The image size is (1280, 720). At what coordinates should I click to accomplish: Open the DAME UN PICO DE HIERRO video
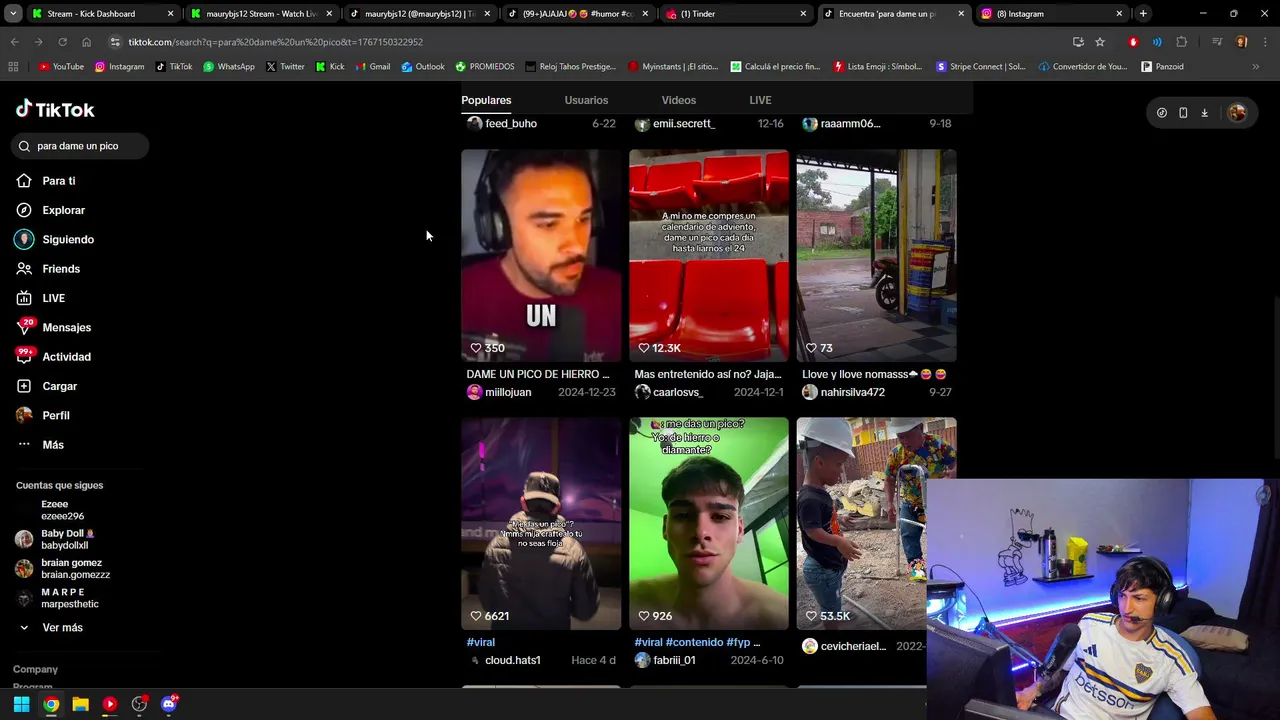tap(541, 255)
